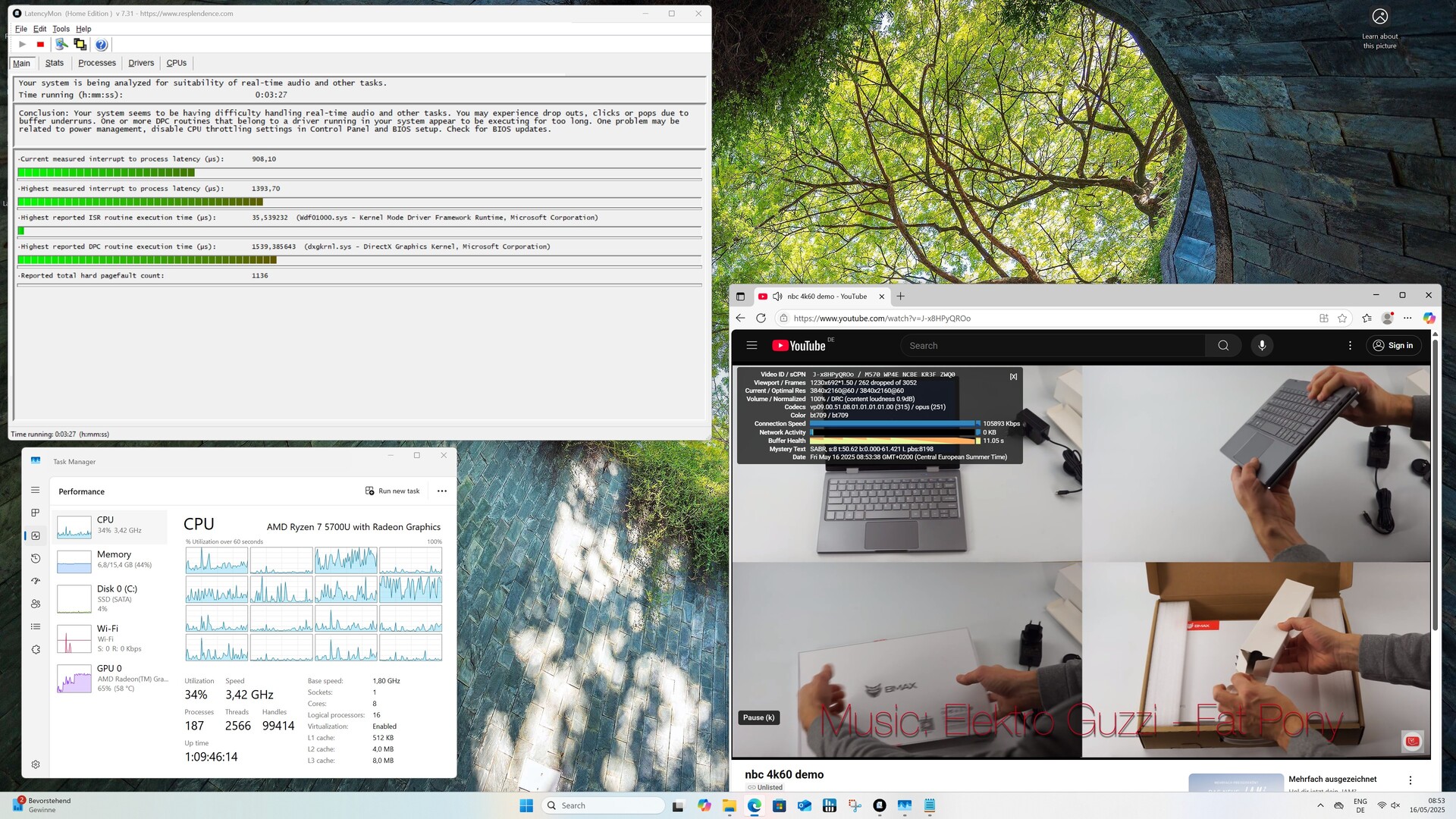Open Task Manager App history sidebar icon
The image size is (1456, 819).
[36, 559]
